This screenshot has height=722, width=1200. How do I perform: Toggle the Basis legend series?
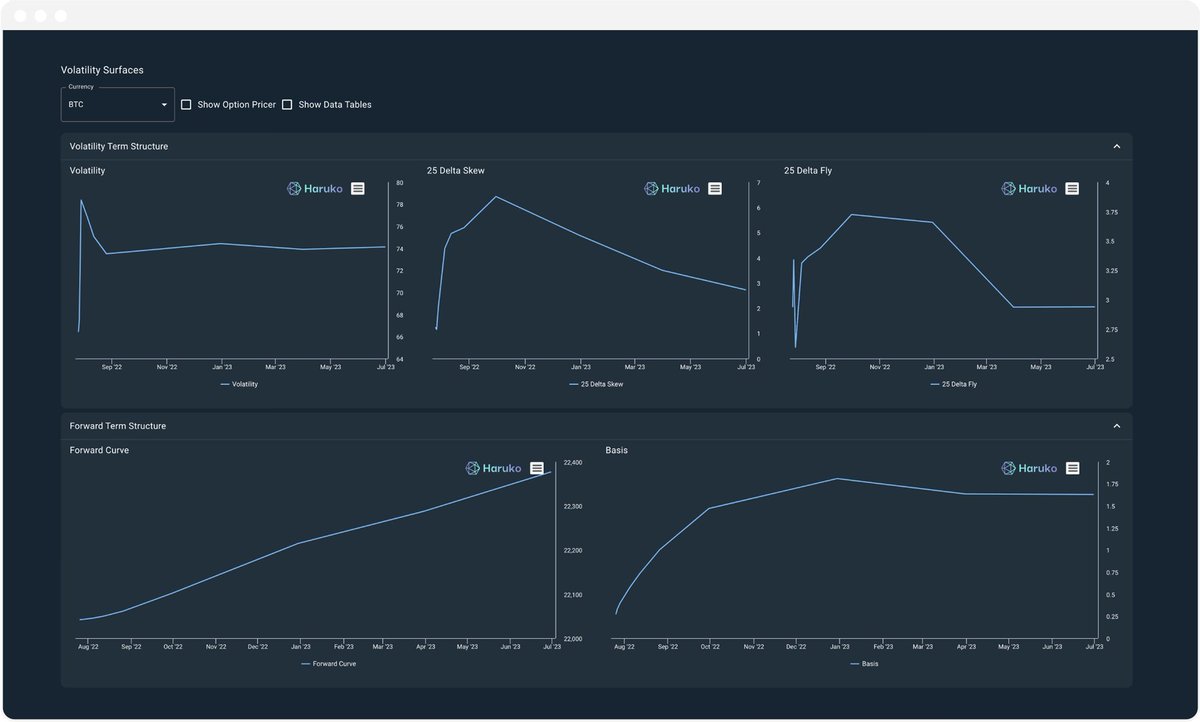864,664
